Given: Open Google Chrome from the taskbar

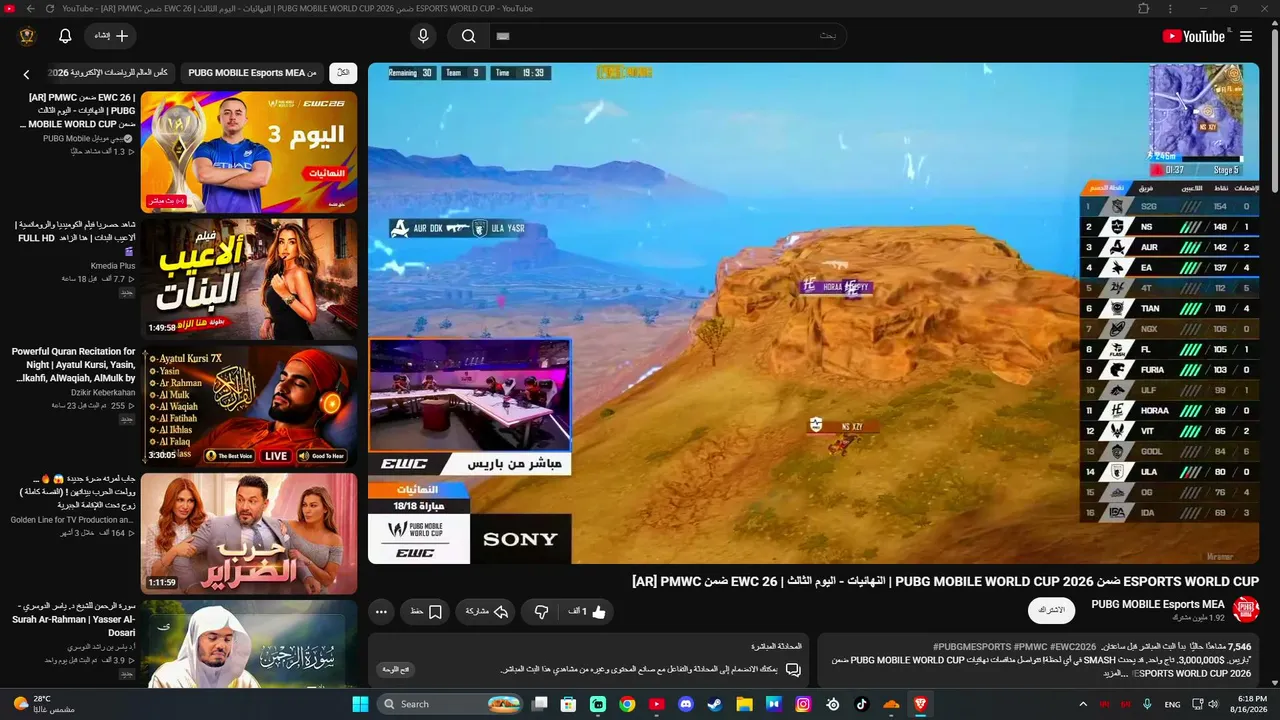Looking at the screenshot, I should [627, 704].
